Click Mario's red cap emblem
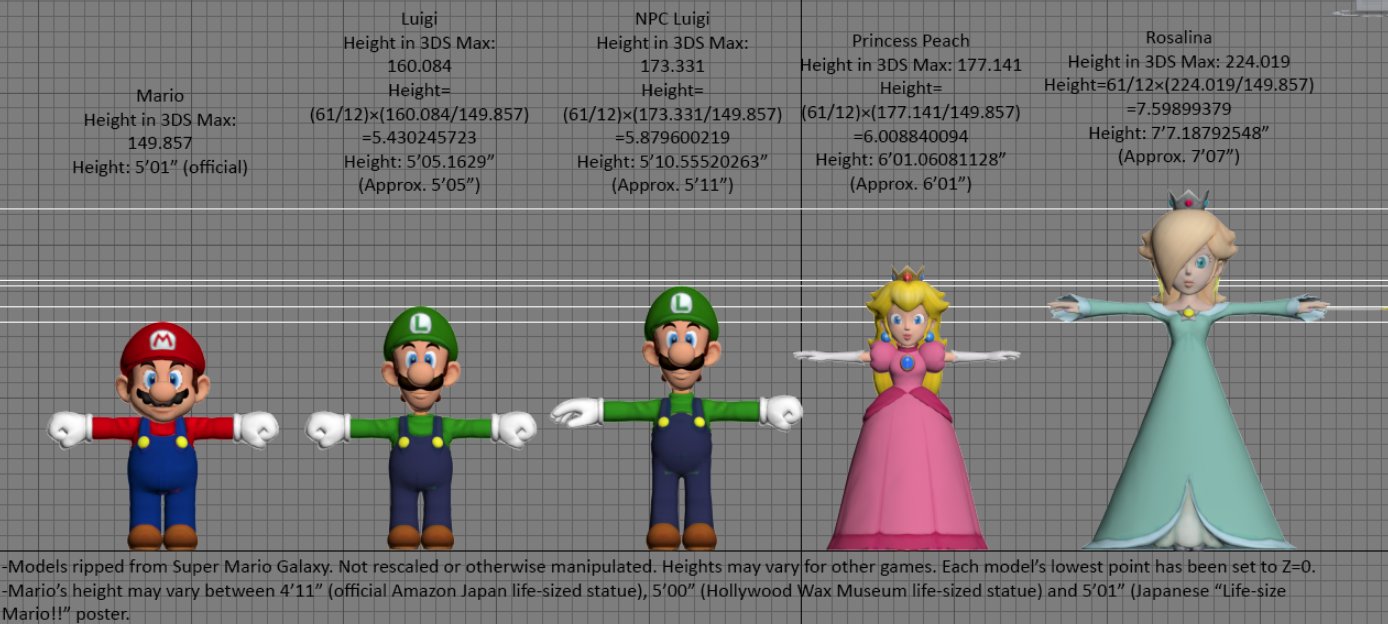 162,341
